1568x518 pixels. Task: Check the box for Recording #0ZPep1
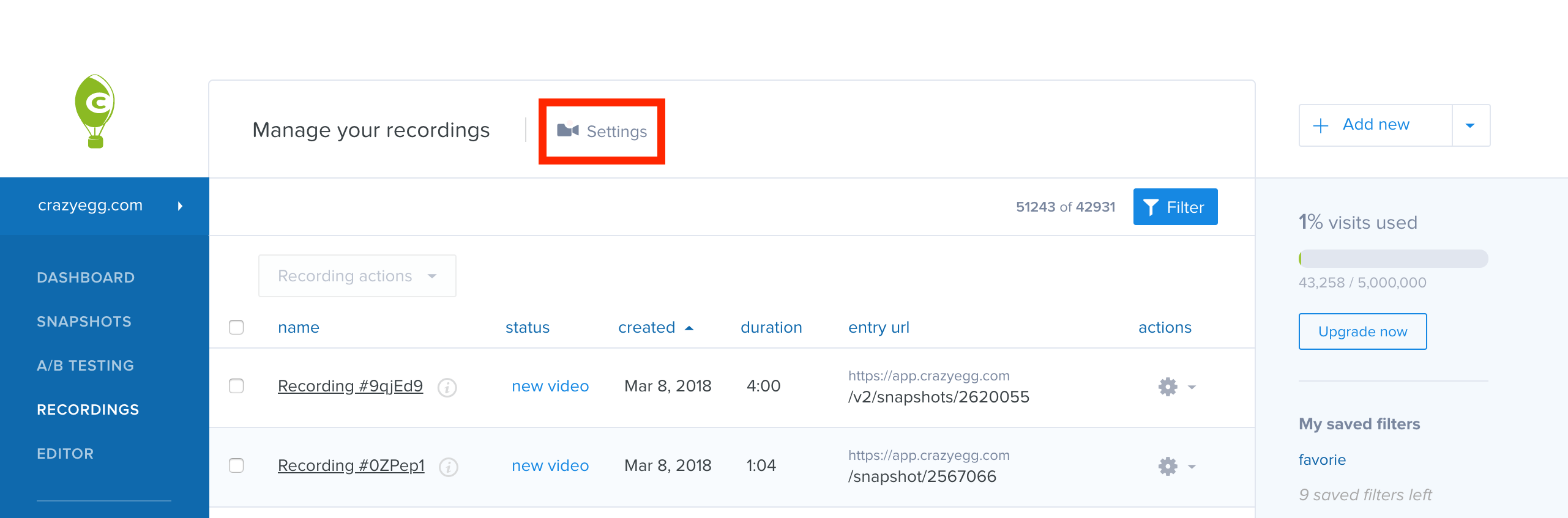click(x=236, y=465)
